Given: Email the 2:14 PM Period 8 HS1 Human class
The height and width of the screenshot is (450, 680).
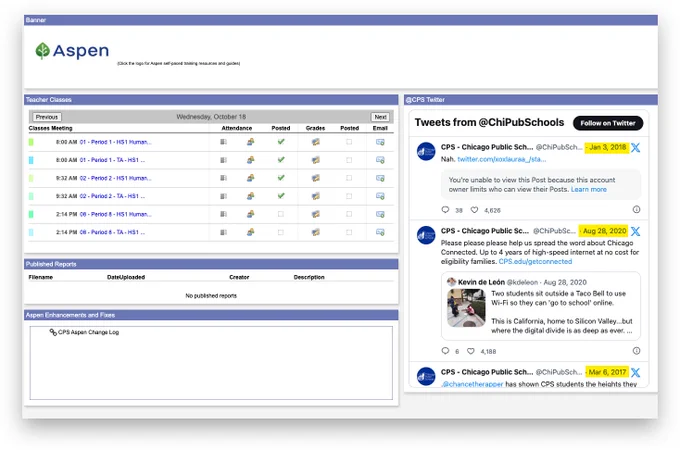Looking at the screenshot, I should (x=380, y=214).
